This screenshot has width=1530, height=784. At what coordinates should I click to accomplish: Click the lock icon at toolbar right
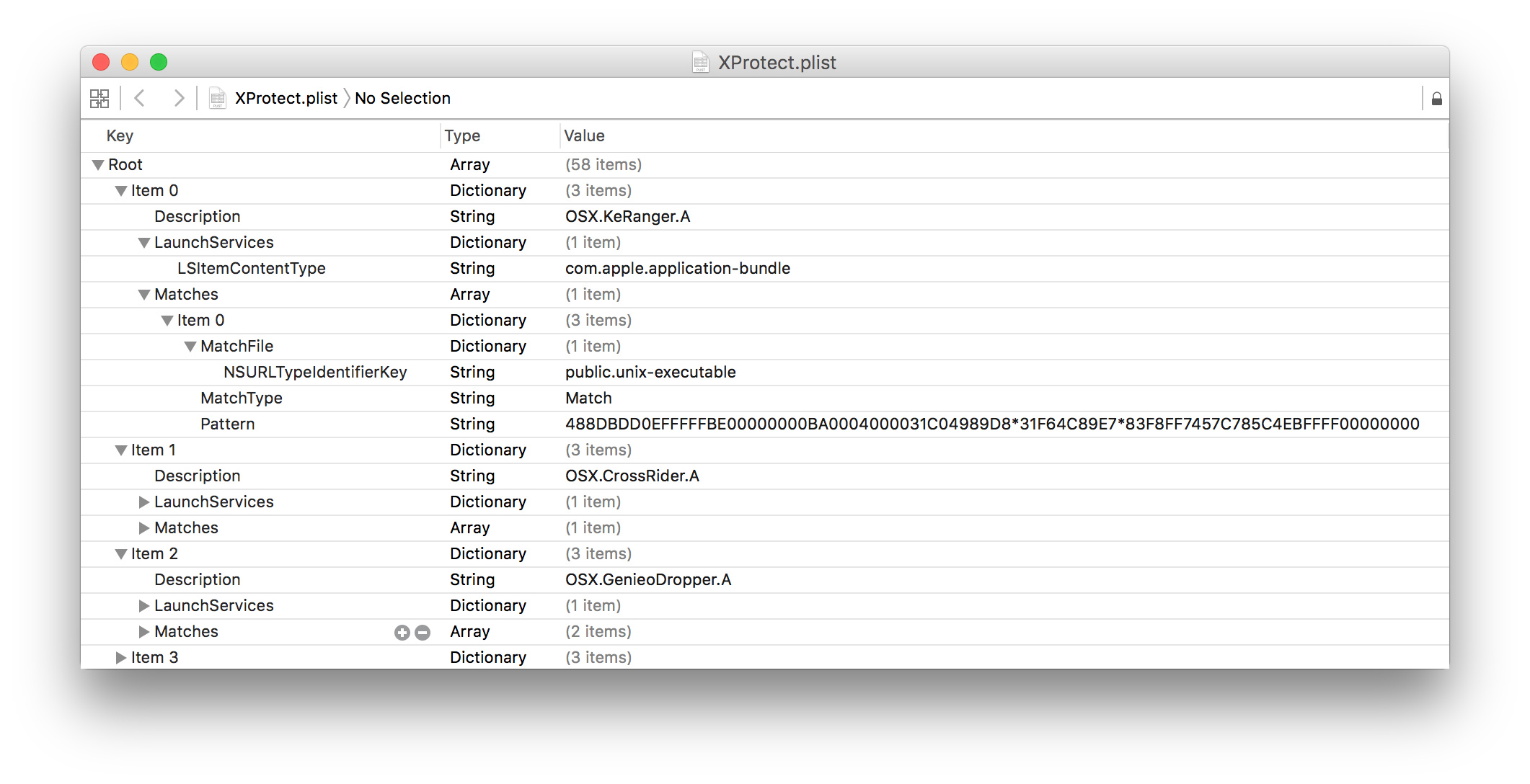coord(1436,99)
